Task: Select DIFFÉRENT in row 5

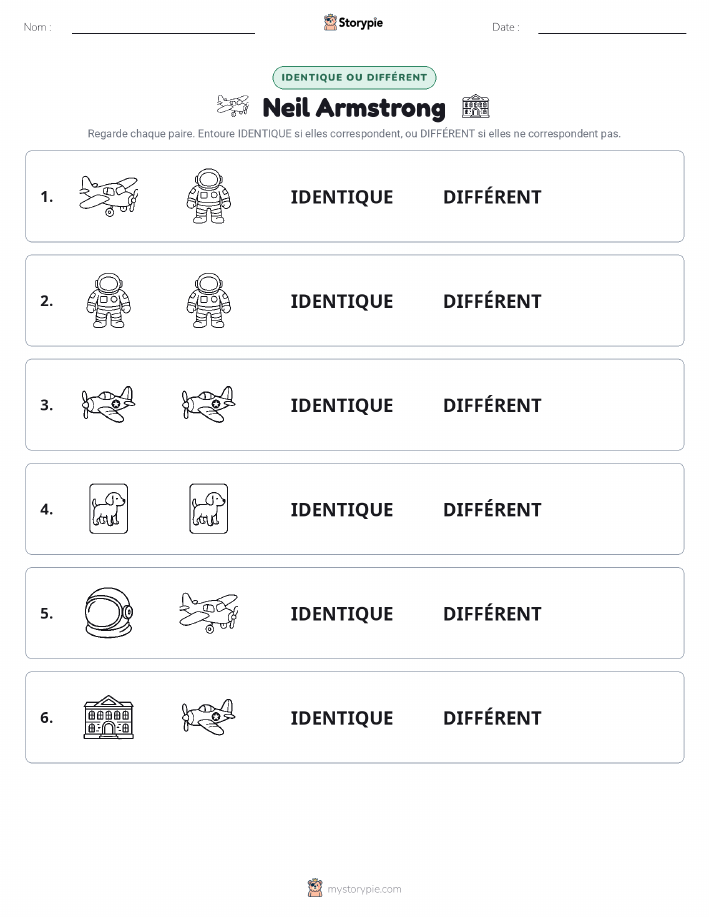Action: [x=492, y=613]
